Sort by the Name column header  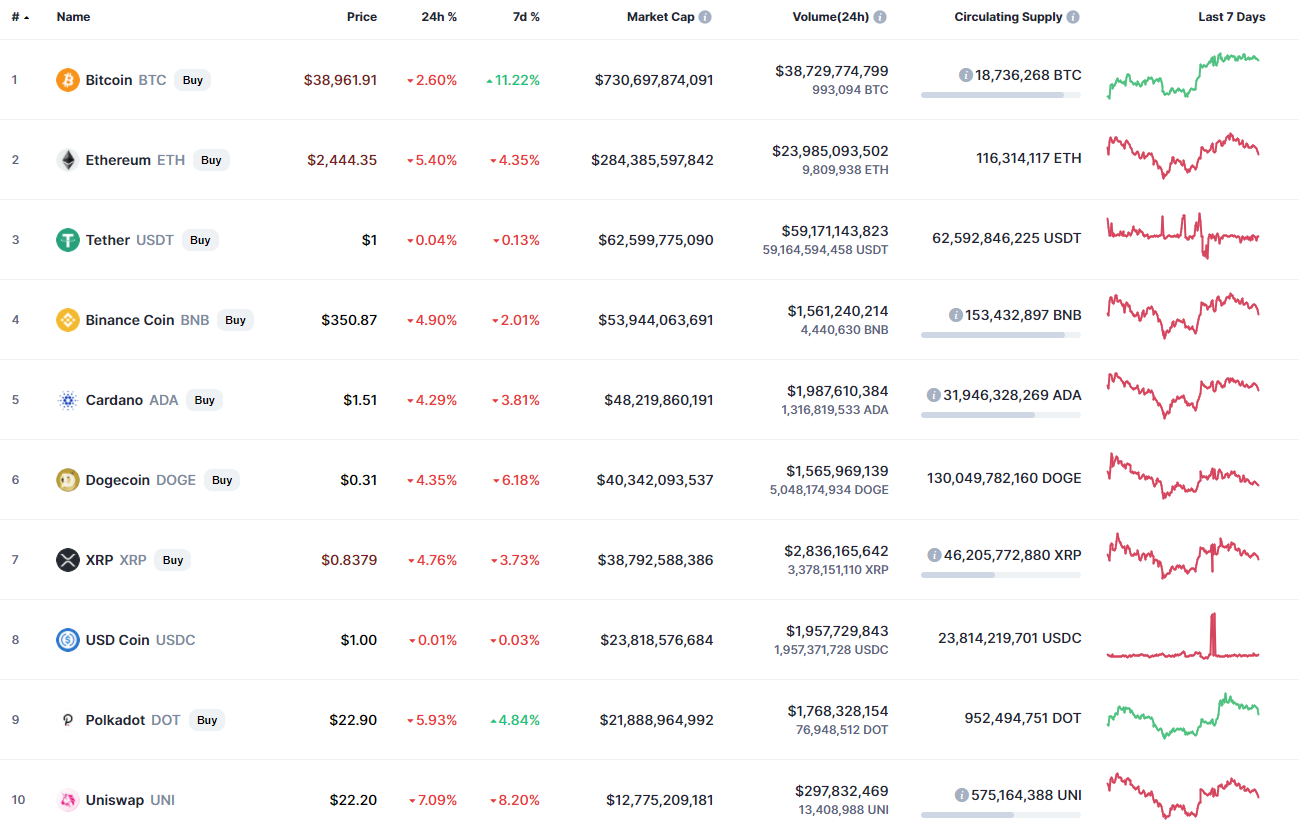[73, 17]
